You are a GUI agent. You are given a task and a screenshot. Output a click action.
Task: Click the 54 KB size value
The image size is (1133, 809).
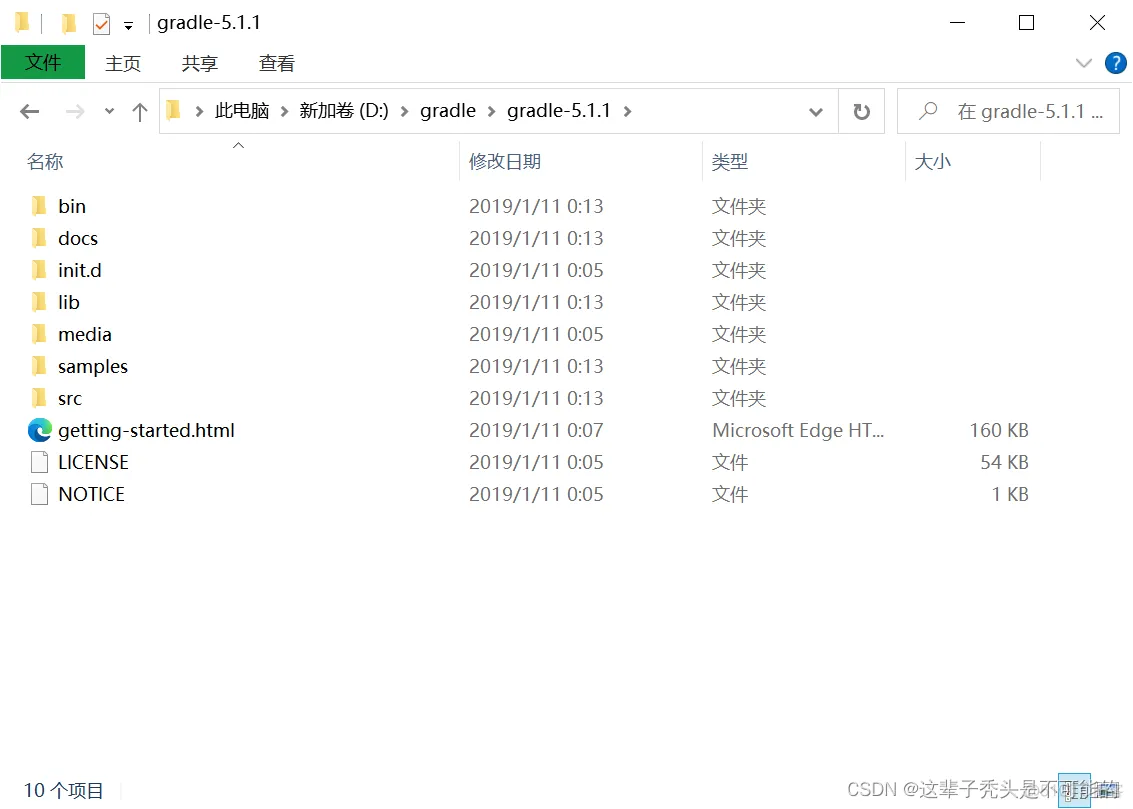[x=1004, y=462]
